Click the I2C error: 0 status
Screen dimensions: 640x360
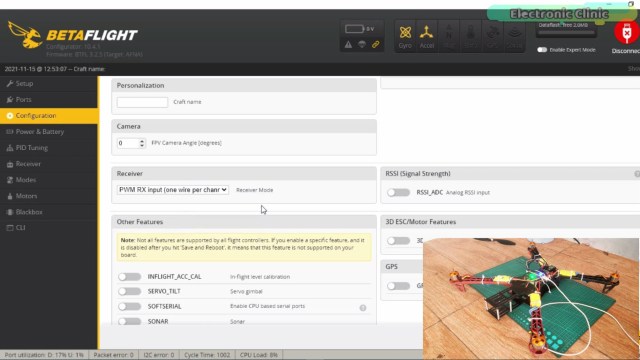pos(159,355)
